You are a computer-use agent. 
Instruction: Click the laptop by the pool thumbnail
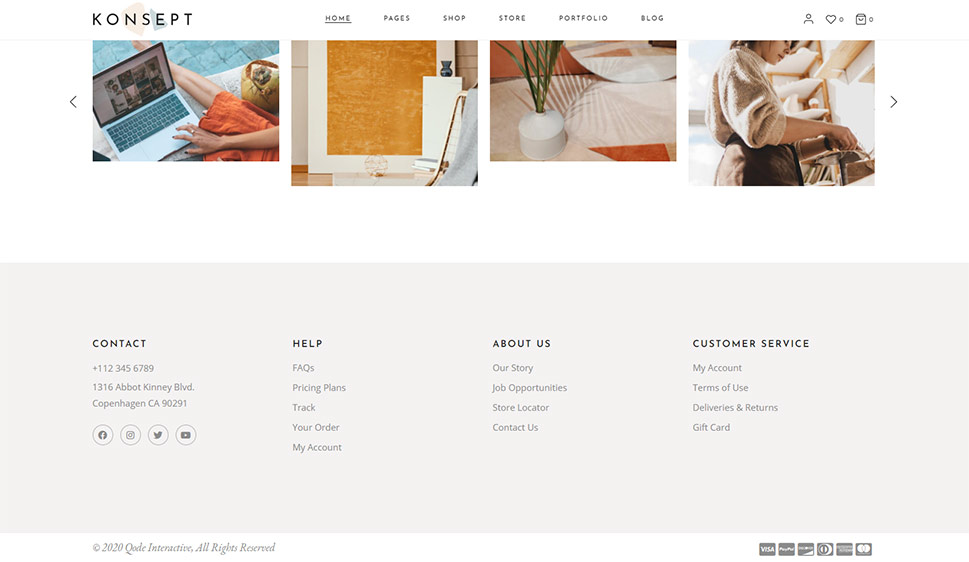(x=185, y=101)
